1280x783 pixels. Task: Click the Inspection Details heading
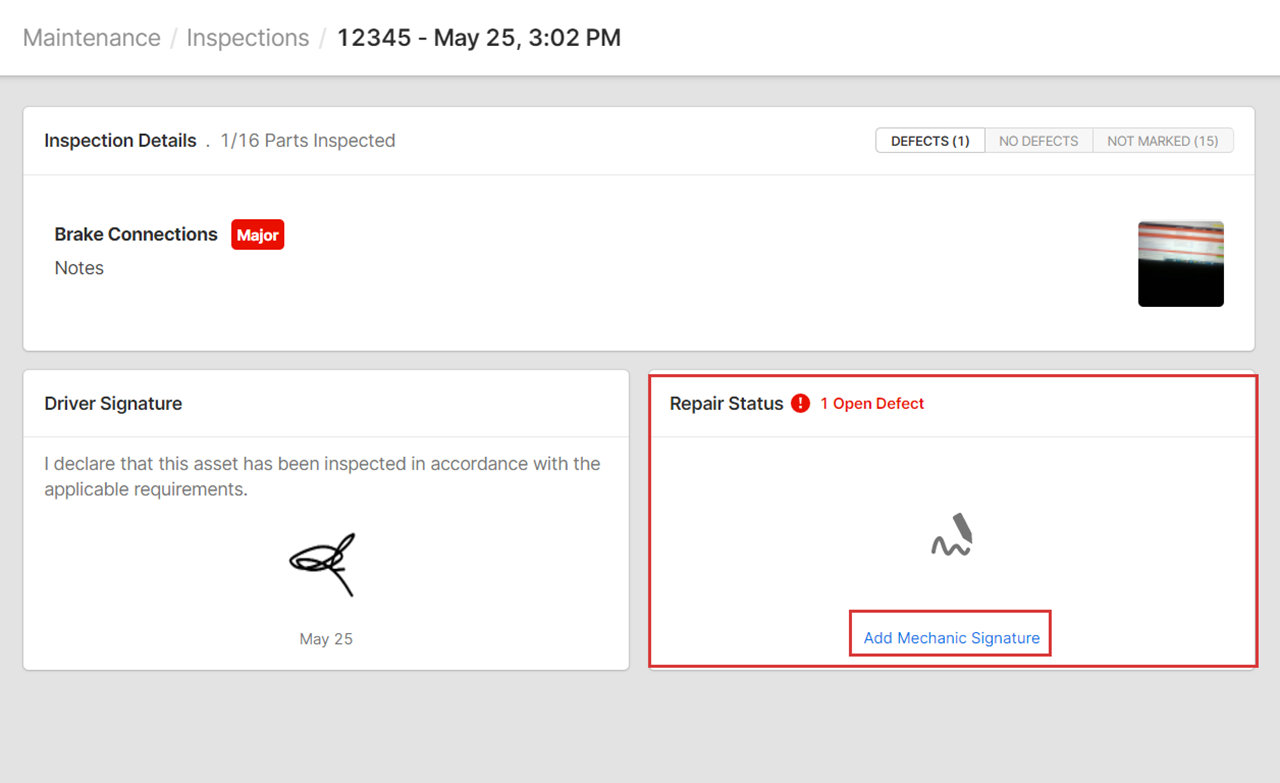pyautogui.click(x=120, y=141)
